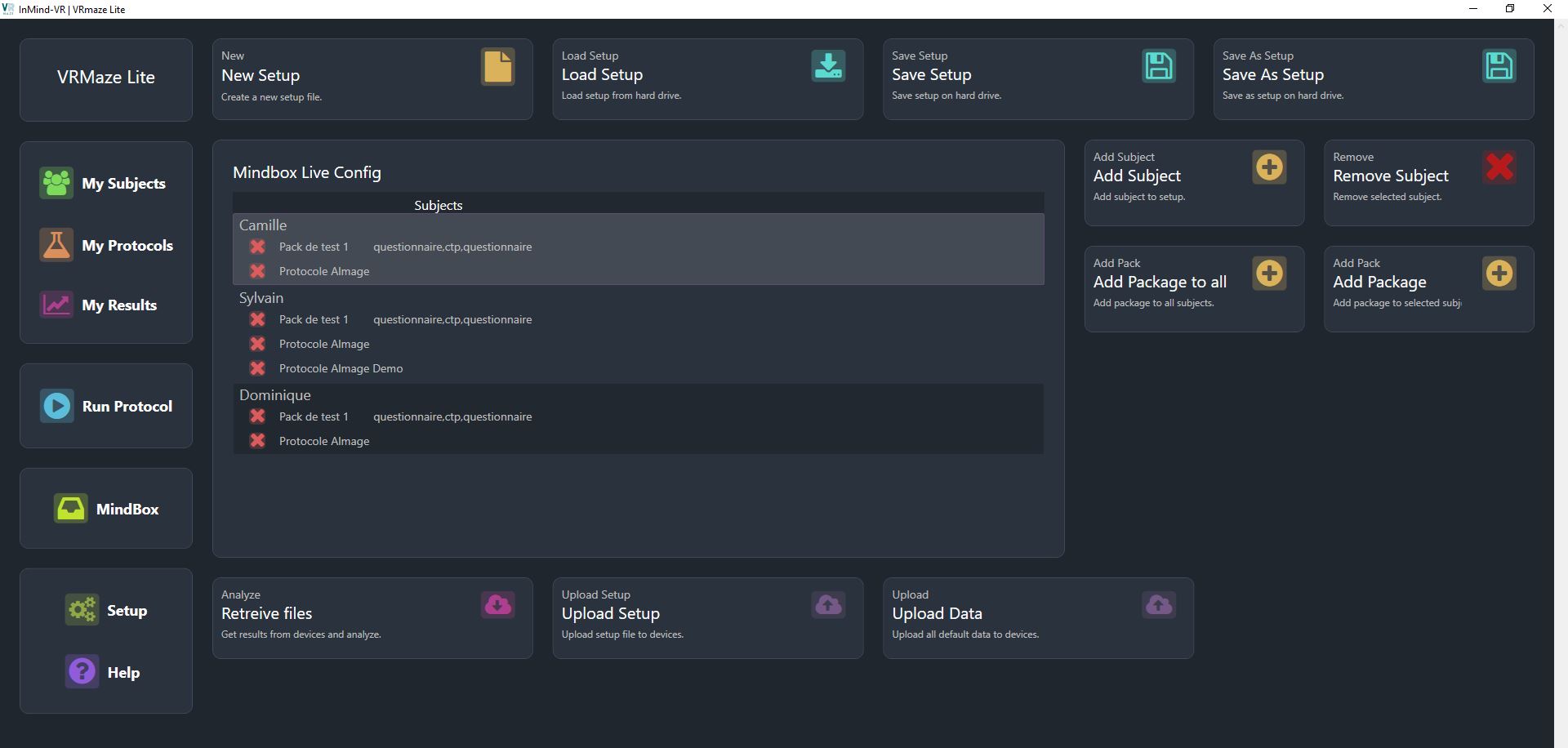Image resolution: width=1568 pixels, height=748 pixels.
Task: Open the Setup page in sidebar
Action: tap(127, 611)
